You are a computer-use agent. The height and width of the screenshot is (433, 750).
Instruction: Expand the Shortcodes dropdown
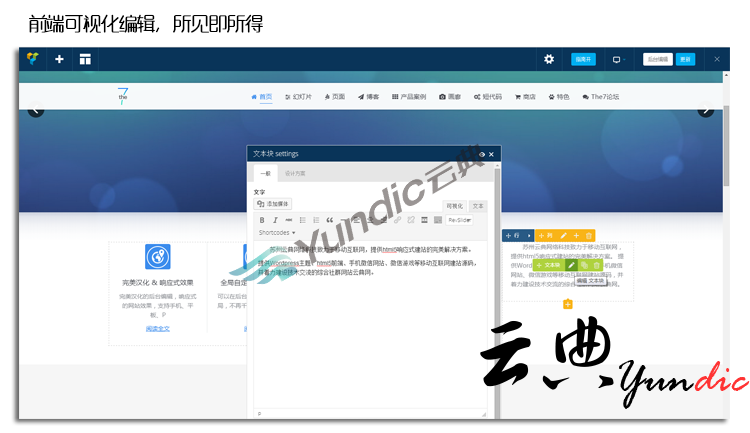277,233
